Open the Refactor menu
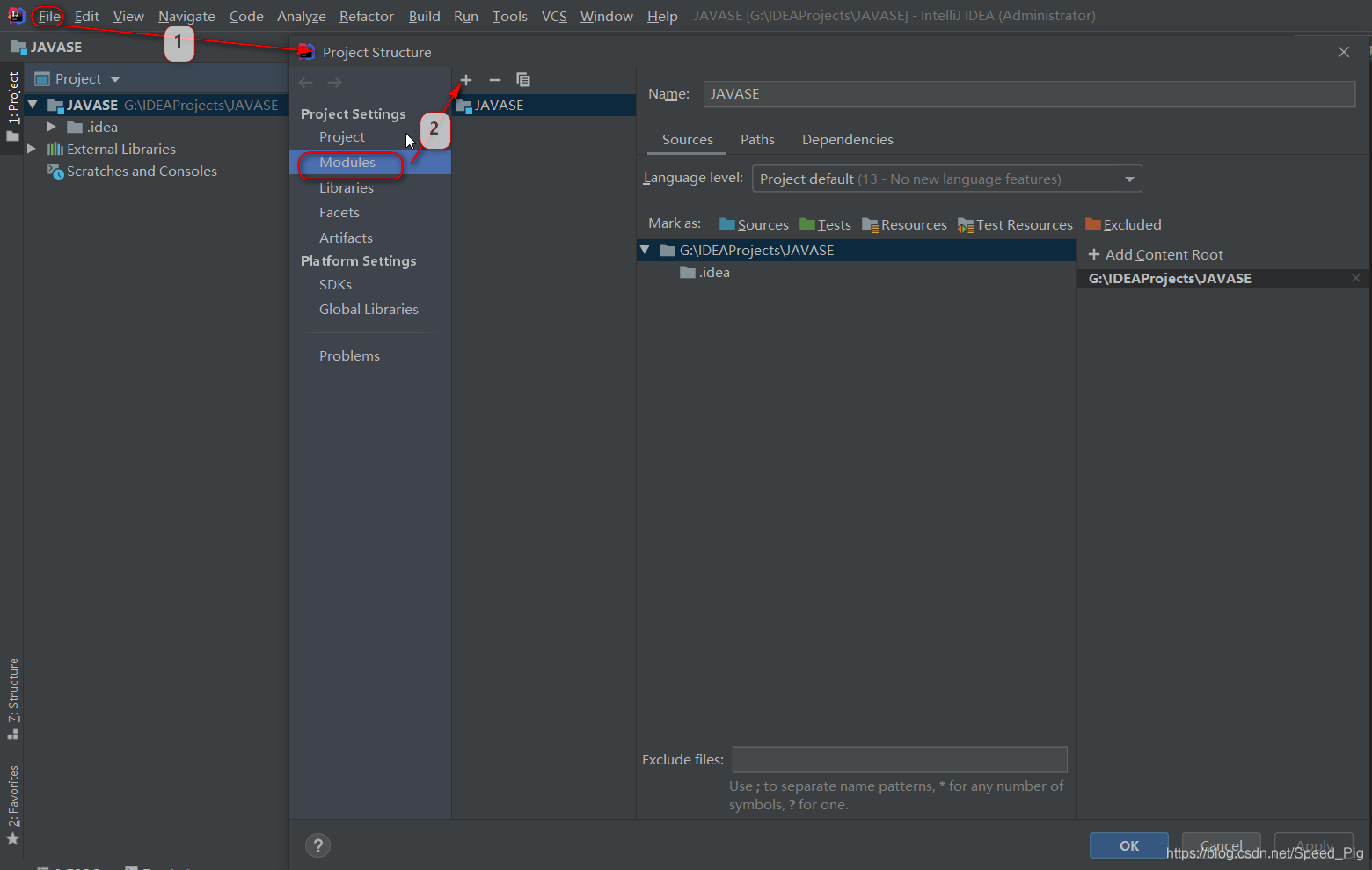This screenshot has height=870, width=1372. (x=367, y=16)
